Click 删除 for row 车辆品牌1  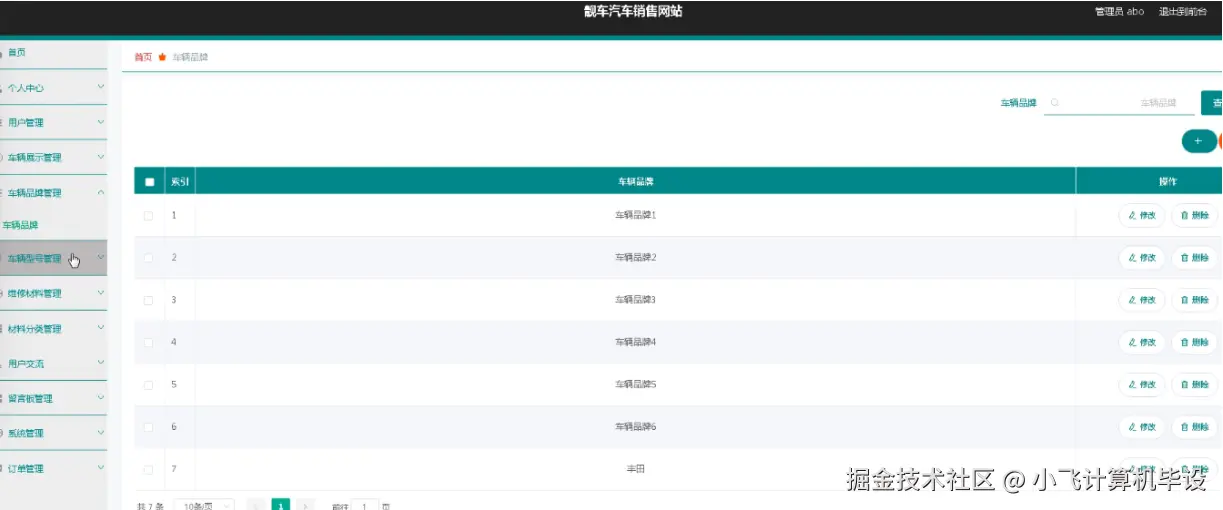(x=1195, y=215)
